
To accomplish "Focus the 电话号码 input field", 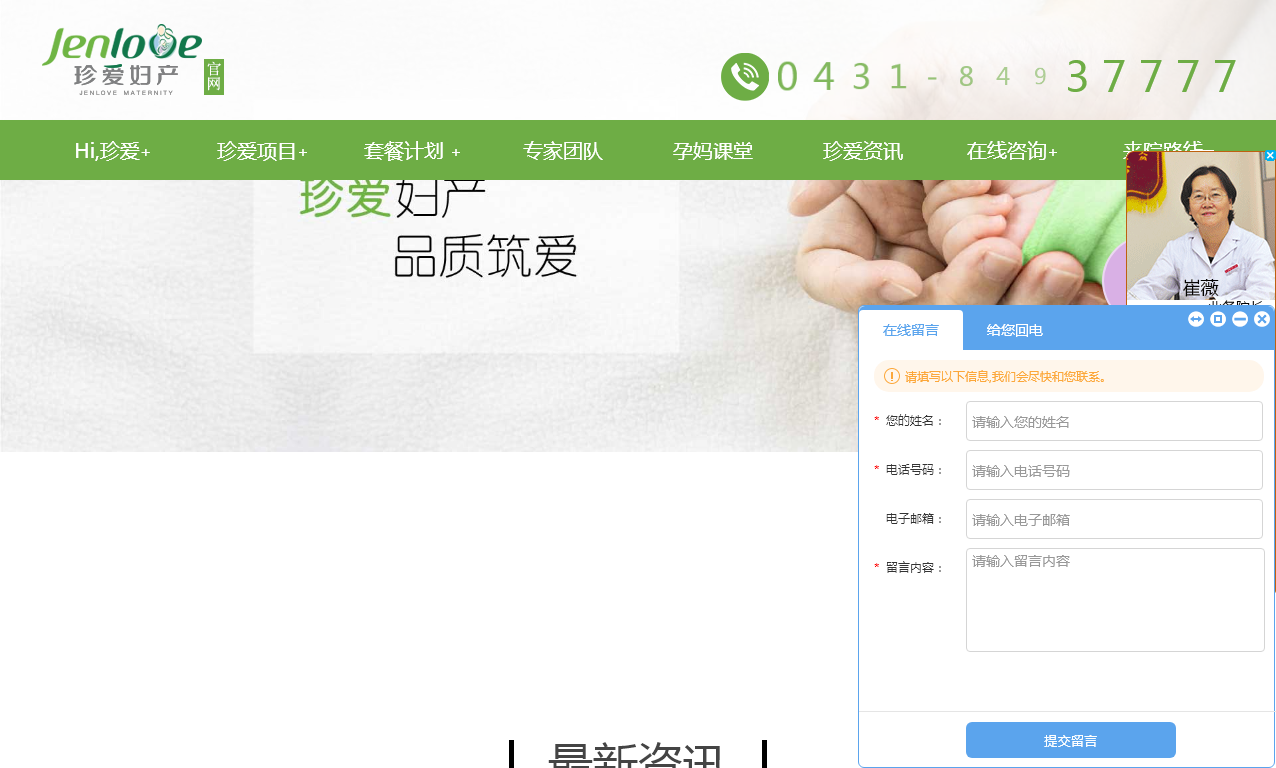I will point(1114,470).
